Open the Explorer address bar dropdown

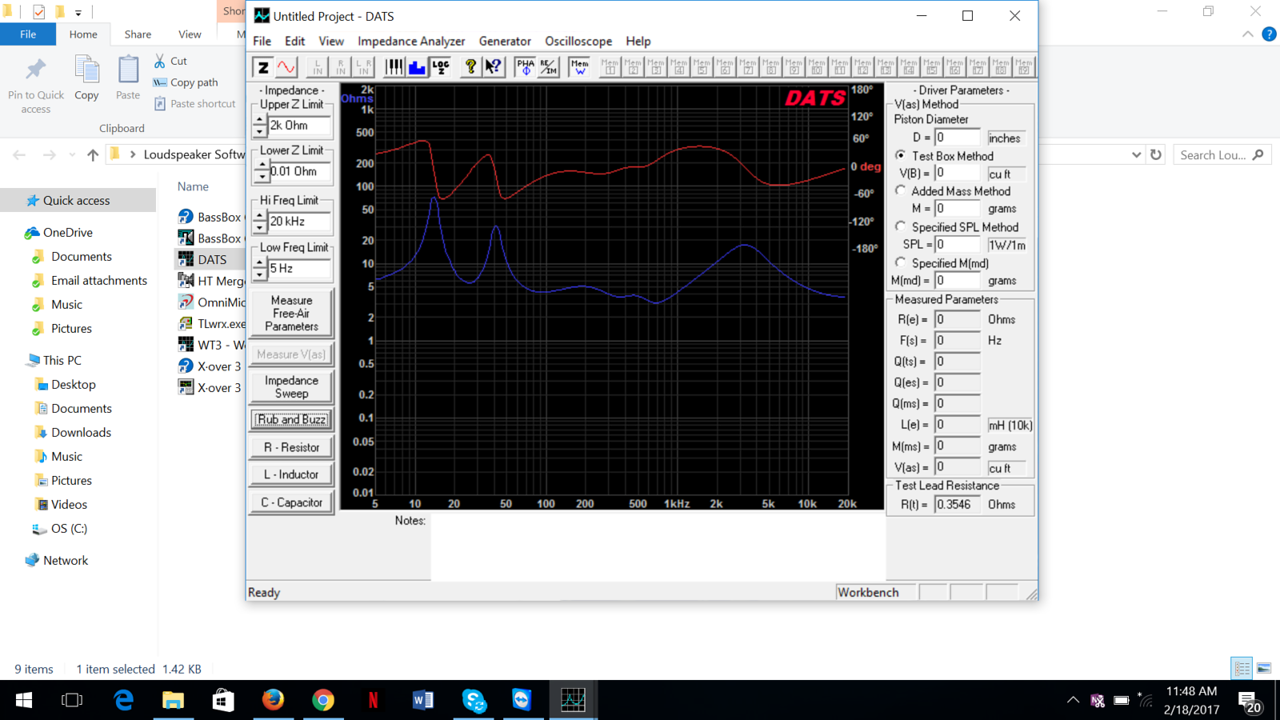point(1136,155)
